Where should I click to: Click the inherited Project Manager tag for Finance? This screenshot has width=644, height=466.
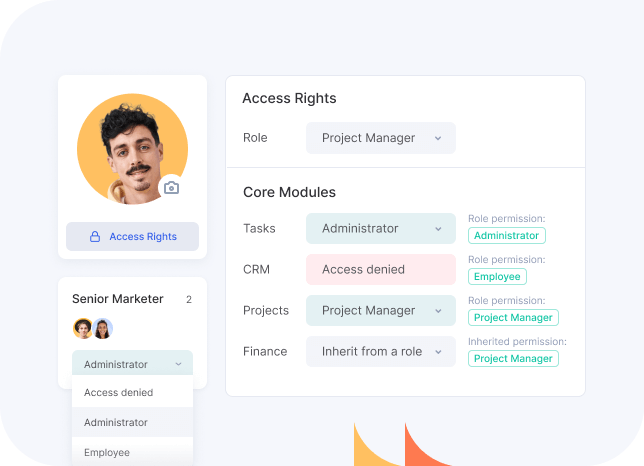pos(513,359)
